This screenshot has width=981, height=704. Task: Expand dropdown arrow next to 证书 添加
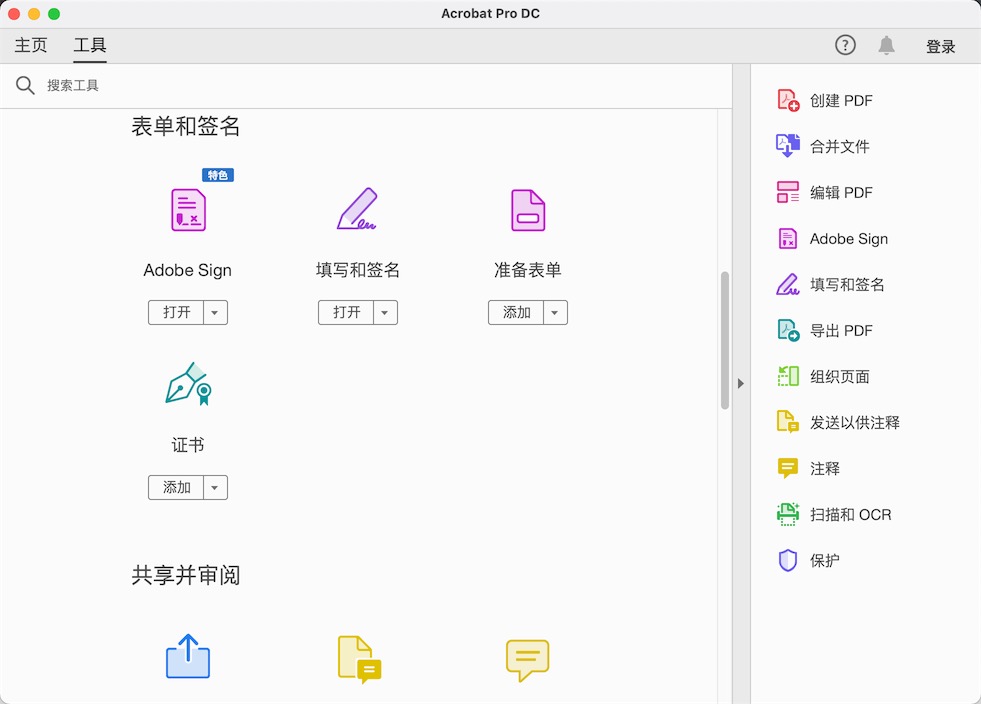coord(215,487)
